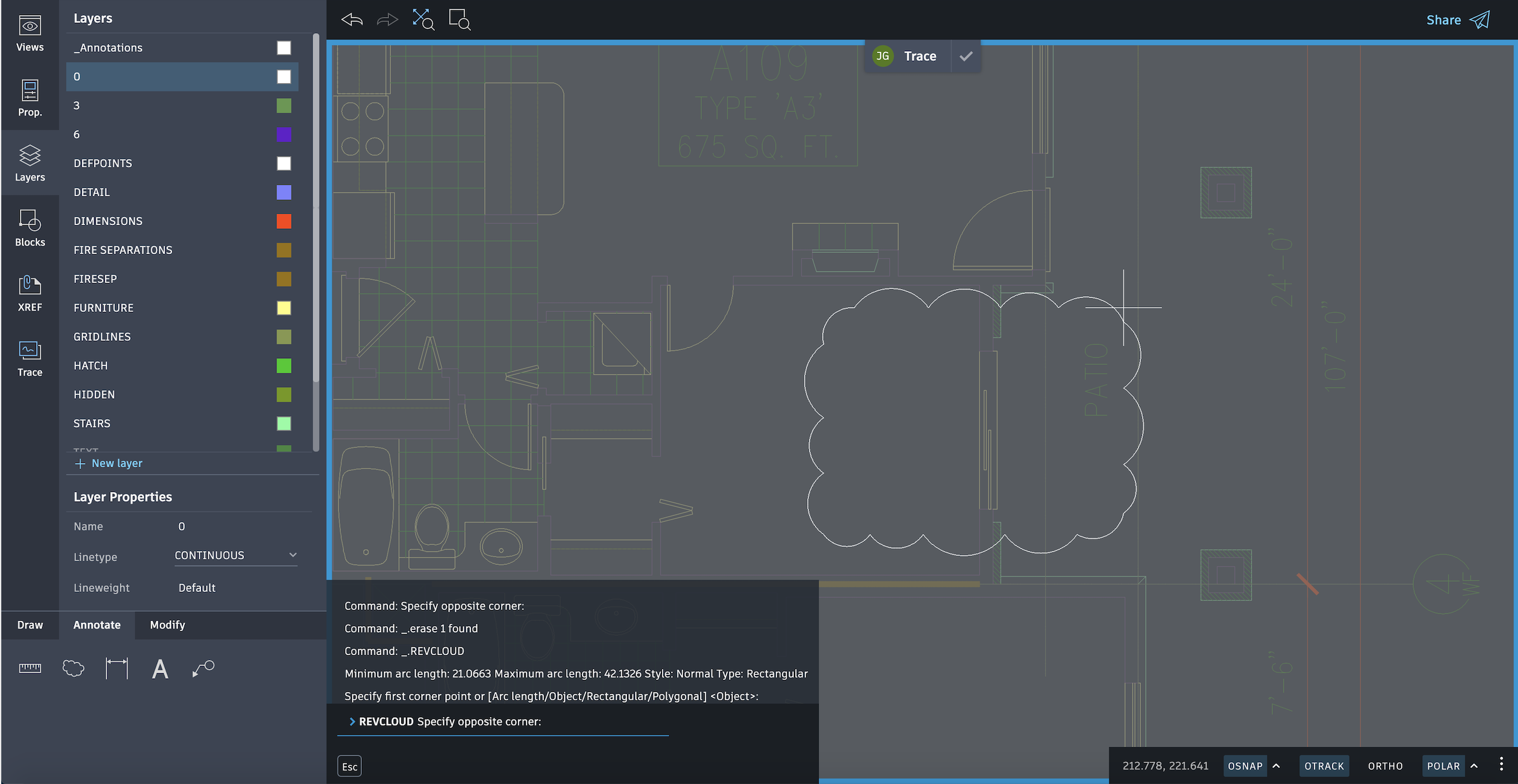Switch to the Draw tab
Image resolution: width=1518 pixels, height=784 pixels.
tap(29, 624)
